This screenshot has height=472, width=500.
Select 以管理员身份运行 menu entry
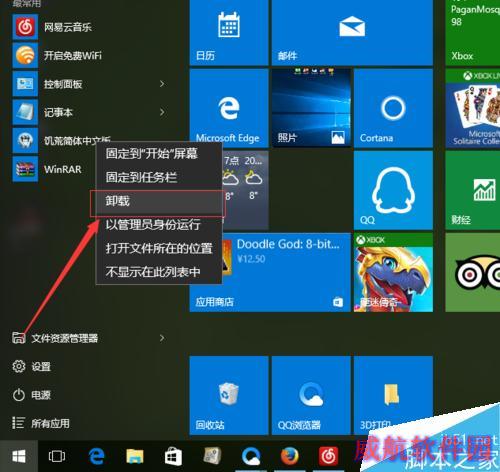click(x=159, y=225)
